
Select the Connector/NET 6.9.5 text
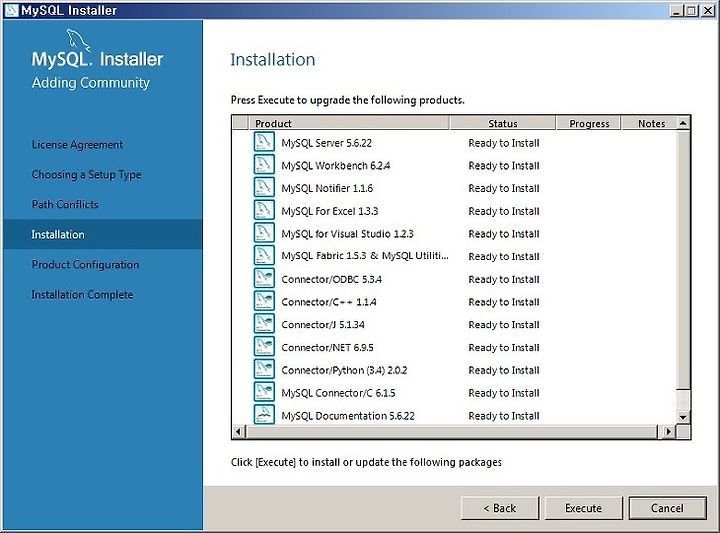click(x=327, y=348)
